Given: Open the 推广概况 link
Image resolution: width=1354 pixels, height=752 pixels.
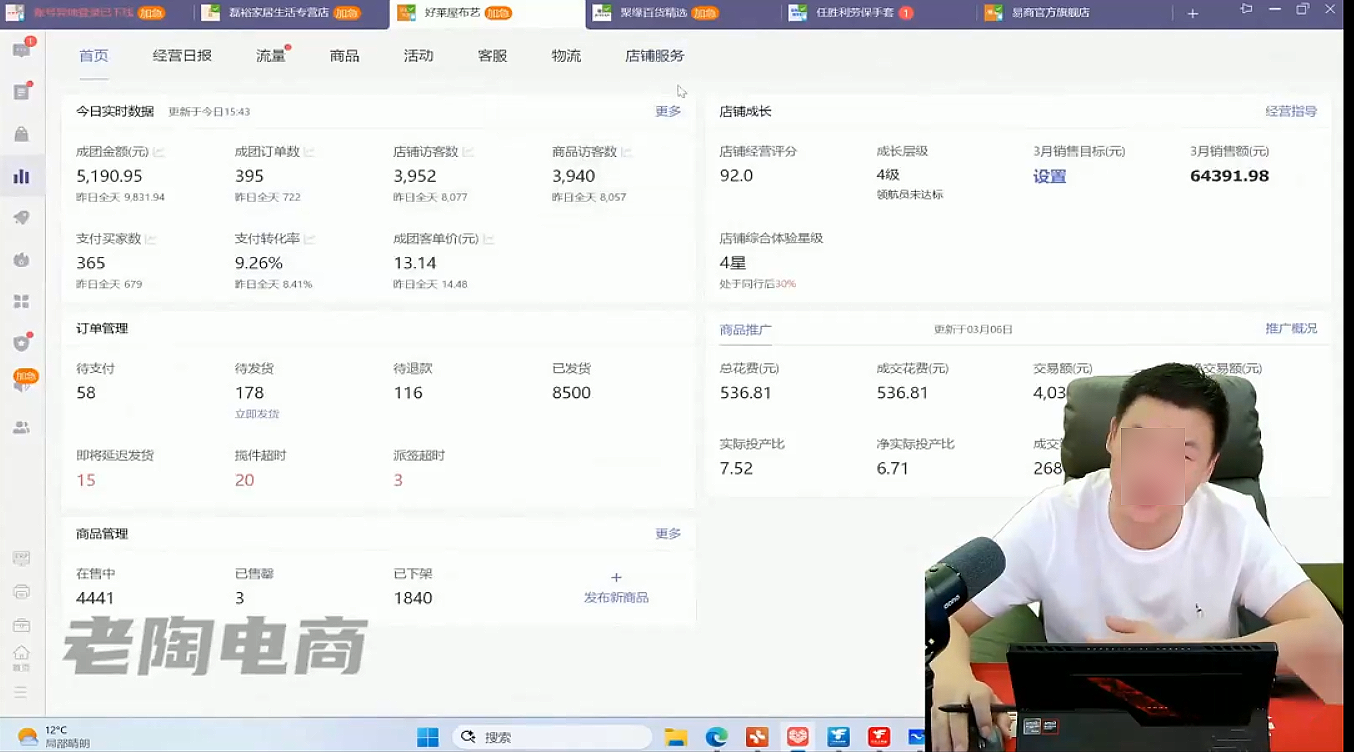Looking at the screenshot, I should coord(1290,328).
